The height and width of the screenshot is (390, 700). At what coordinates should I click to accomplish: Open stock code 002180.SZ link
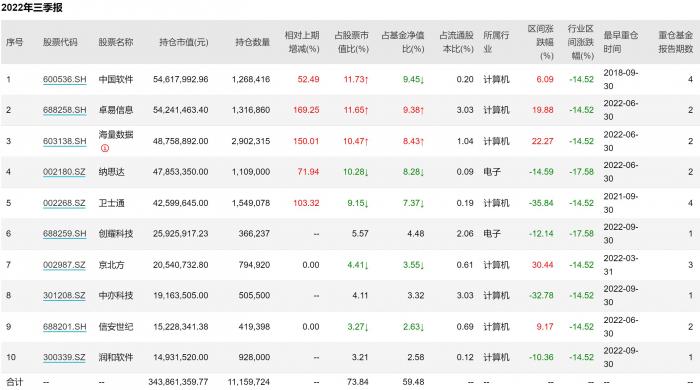(64, 172)
